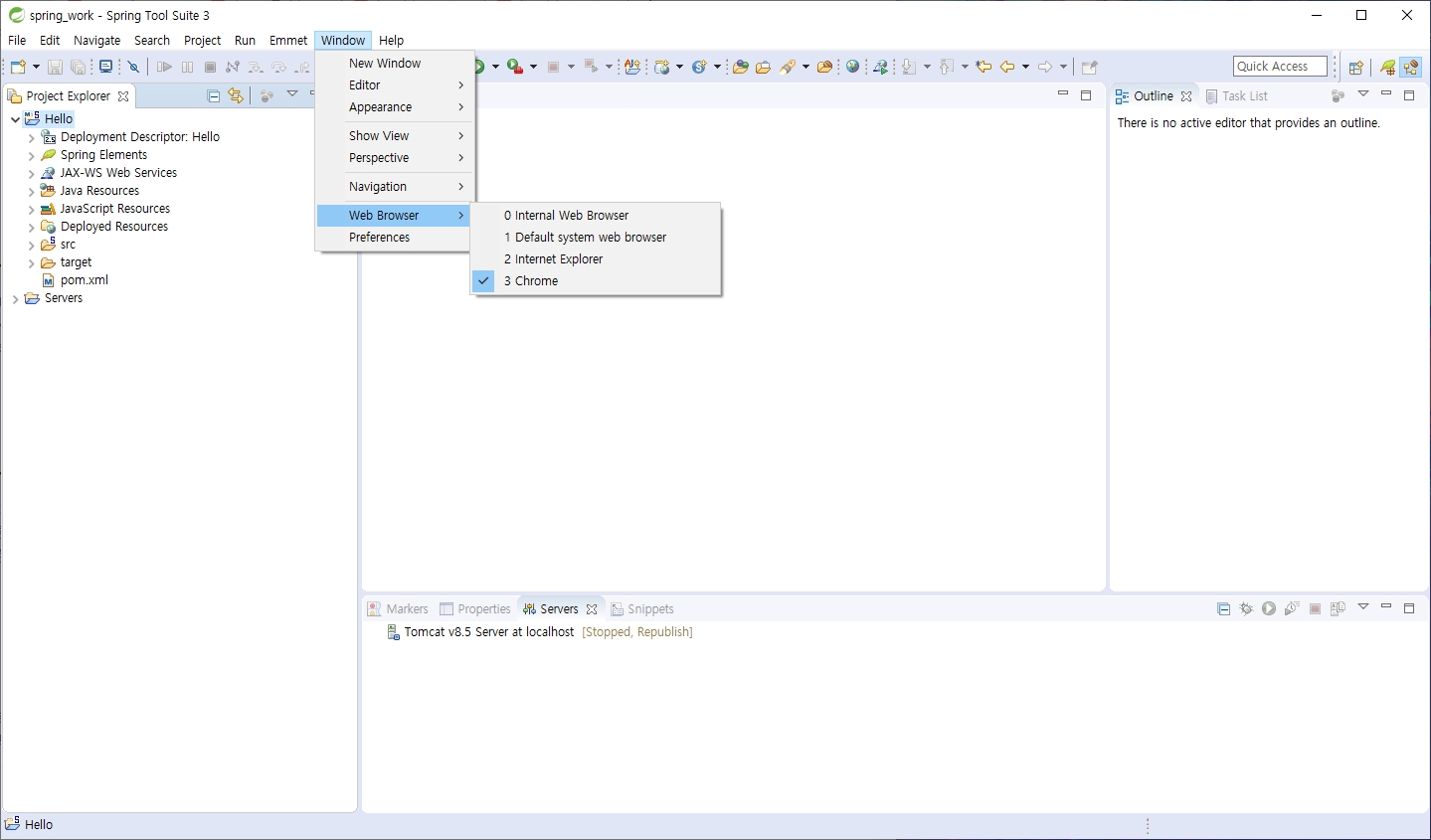Click the Resume debug toolbar icon
The width and height of the screenshot is (1431, 840).
(x=164, y=67)
